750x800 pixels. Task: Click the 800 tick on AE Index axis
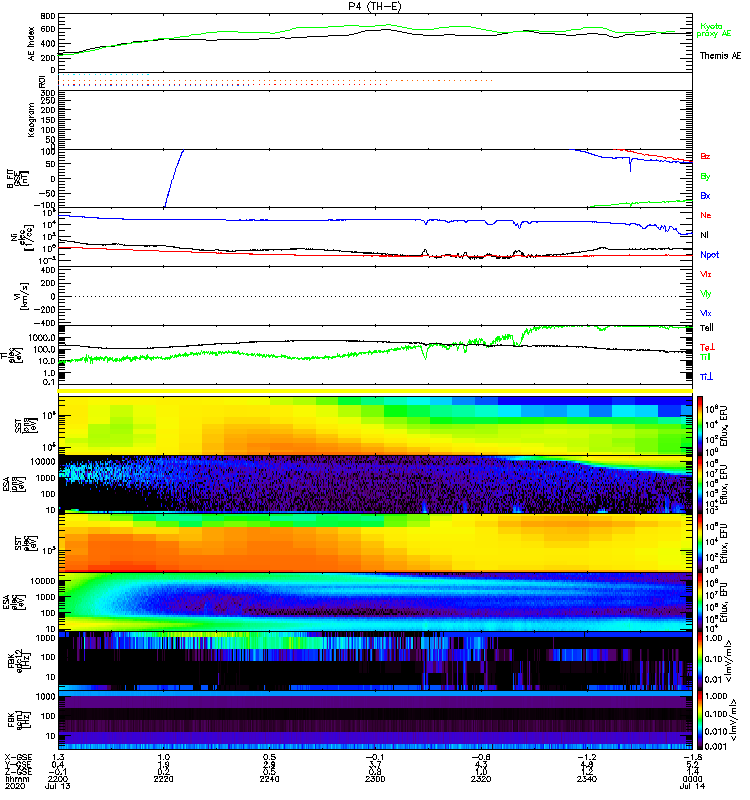click(48, 17)
